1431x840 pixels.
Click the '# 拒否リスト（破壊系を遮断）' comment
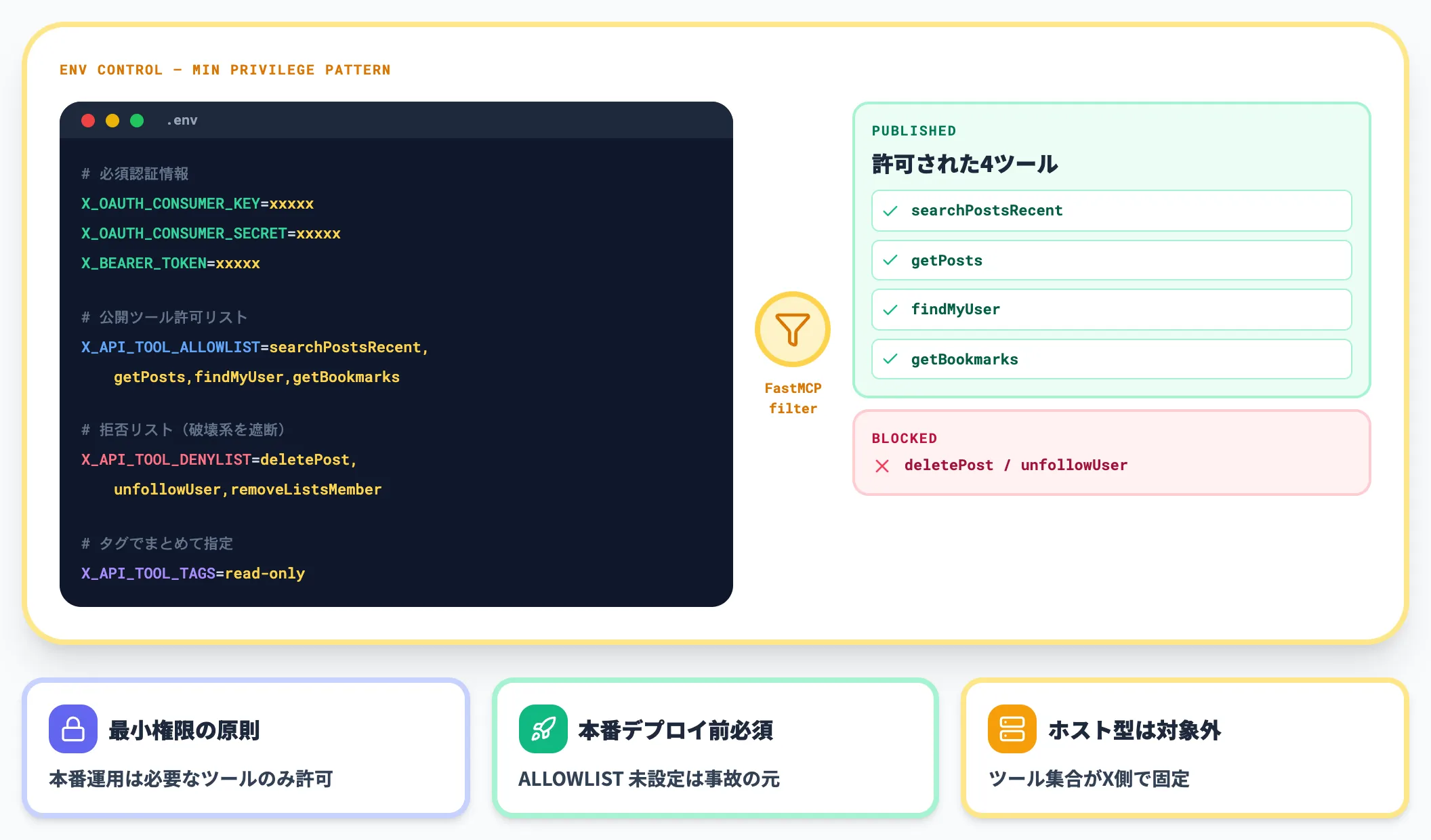(x=184, y=430)
